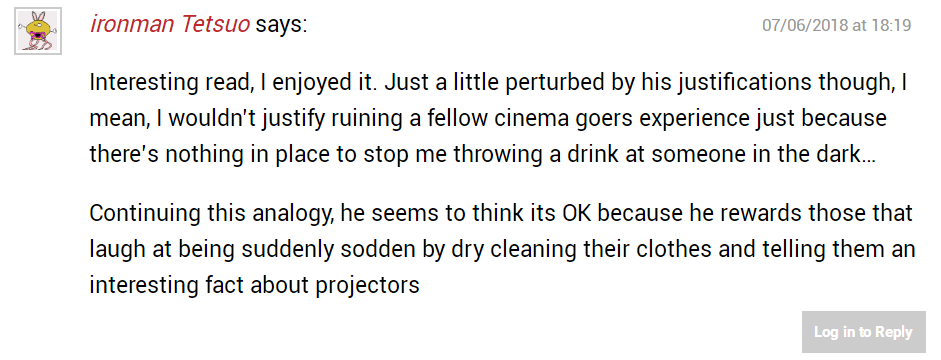Click the 07/06/2018 at 18:19 timestamp
The height and width of the screenshot is (360, 941).
(837, 26)
